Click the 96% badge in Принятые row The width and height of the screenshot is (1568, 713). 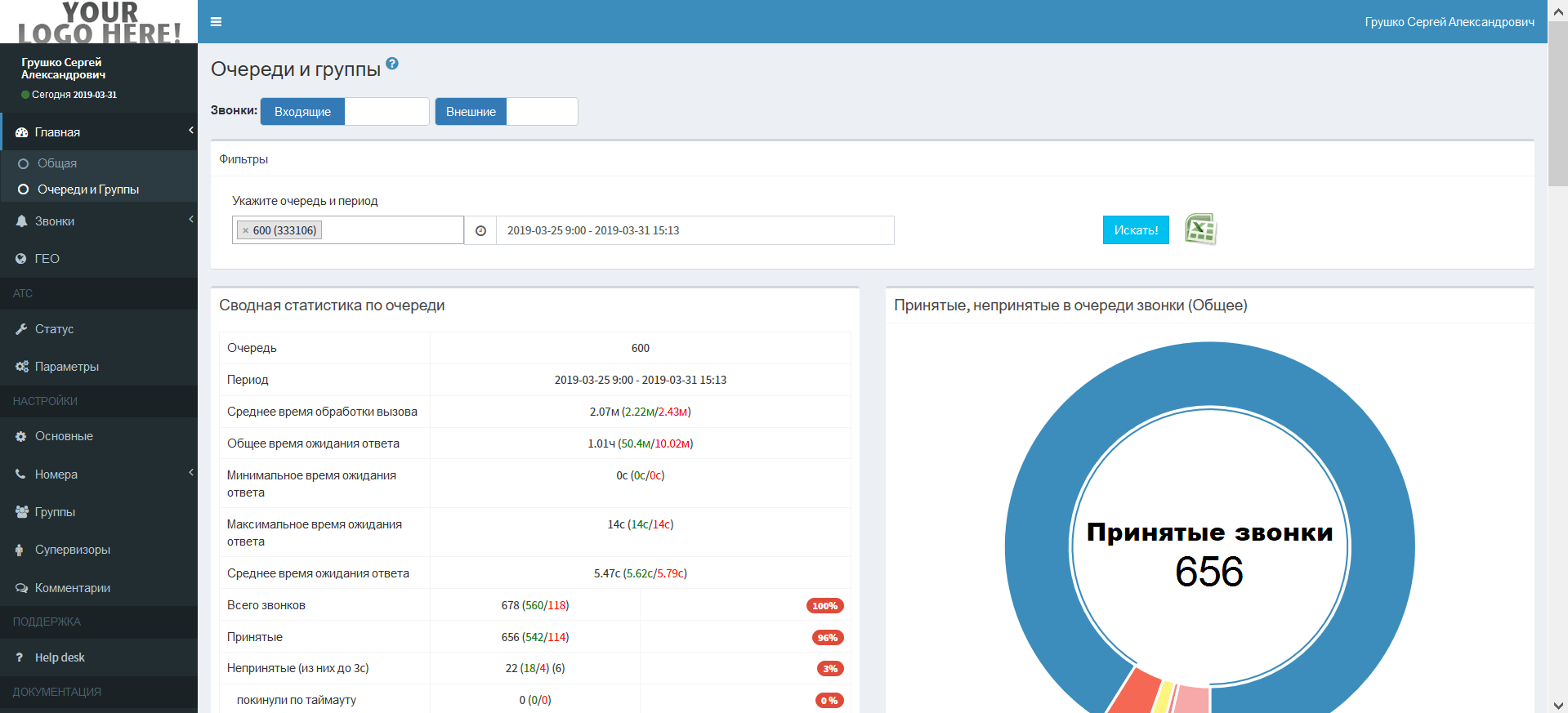[828, 638]
